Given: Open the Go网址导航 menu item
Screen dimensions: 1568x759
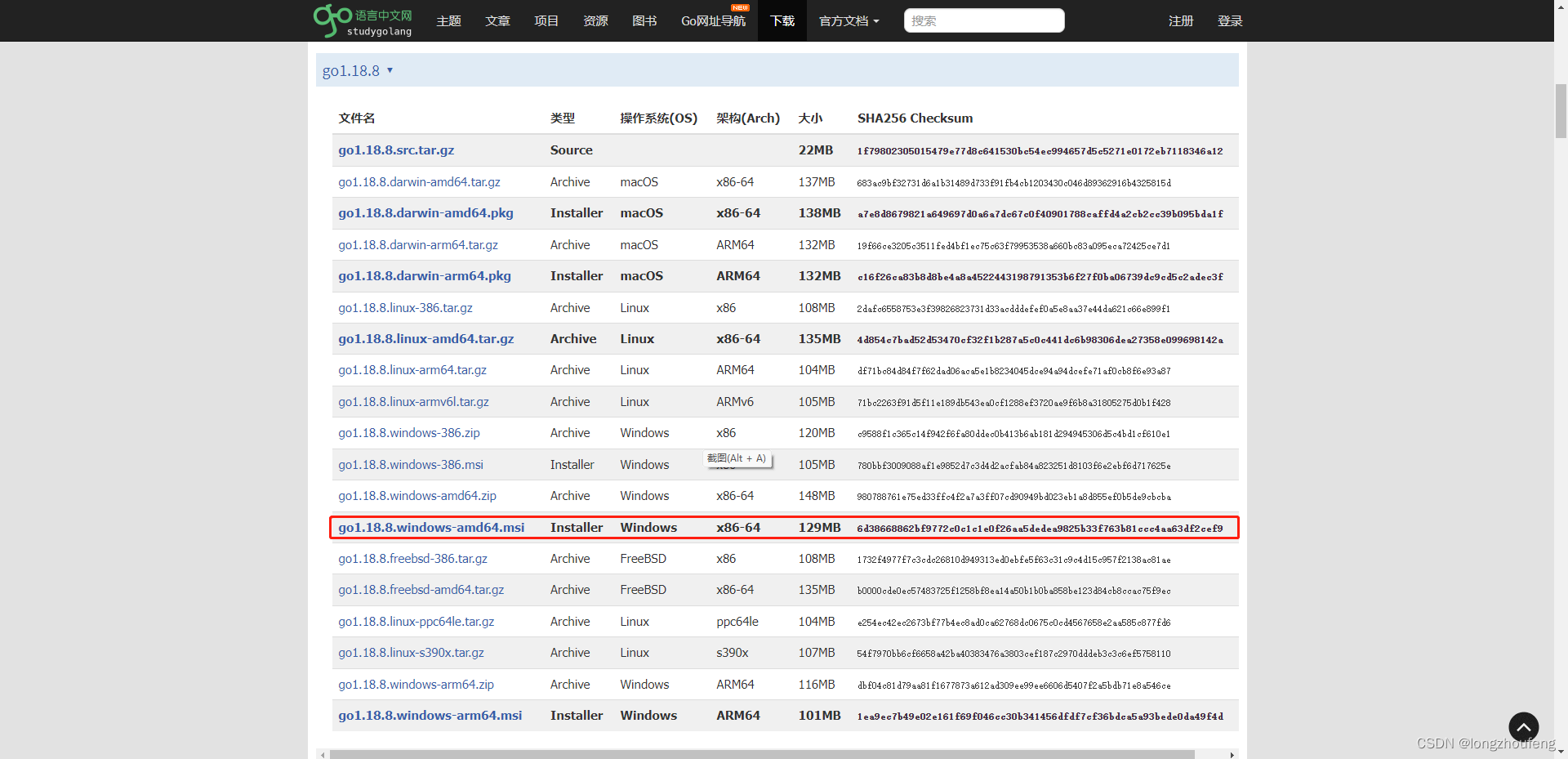Looking at the screenshot, I should pyautogui.click(x=714, y=20).
